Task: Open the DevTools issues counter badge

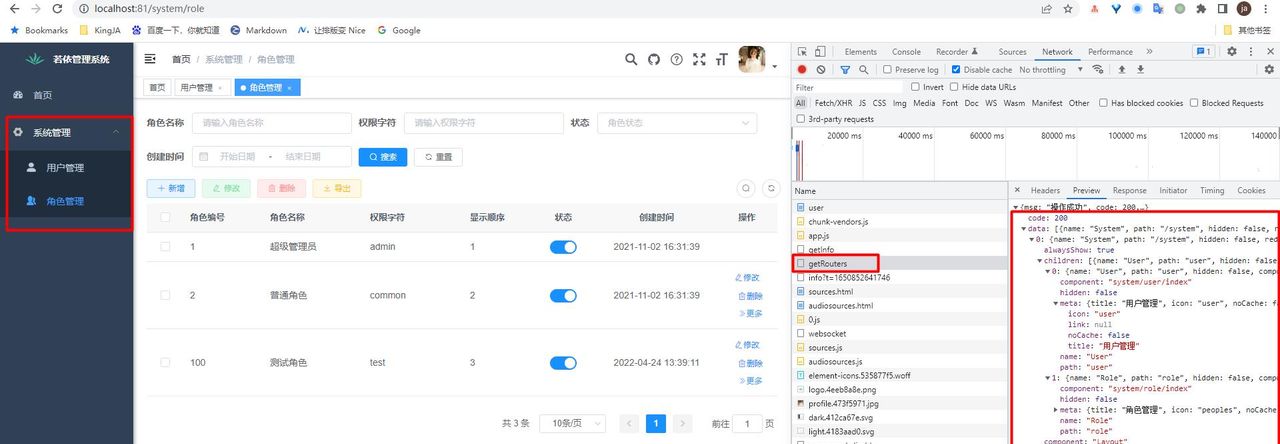Action: [1203, 52]
